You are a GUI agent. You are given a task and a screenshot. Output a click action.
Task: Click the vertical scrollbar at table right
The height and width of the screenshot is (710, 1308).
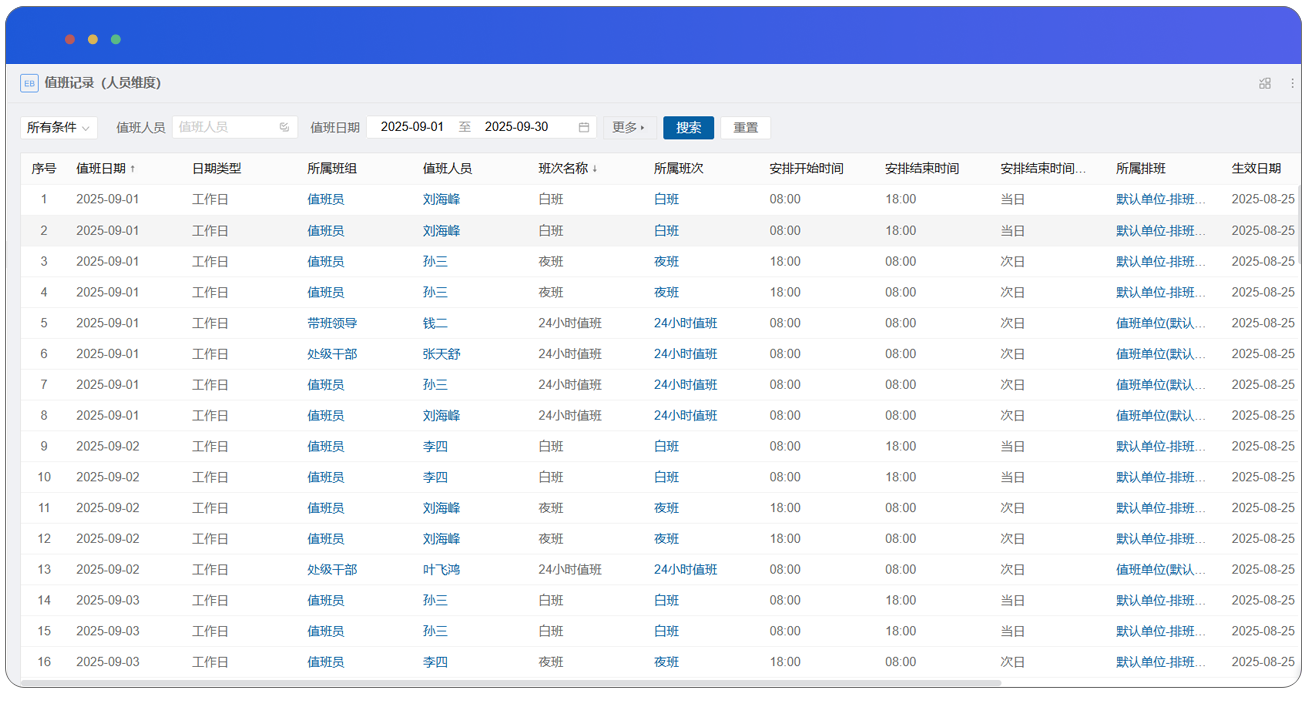[1299, 225]
